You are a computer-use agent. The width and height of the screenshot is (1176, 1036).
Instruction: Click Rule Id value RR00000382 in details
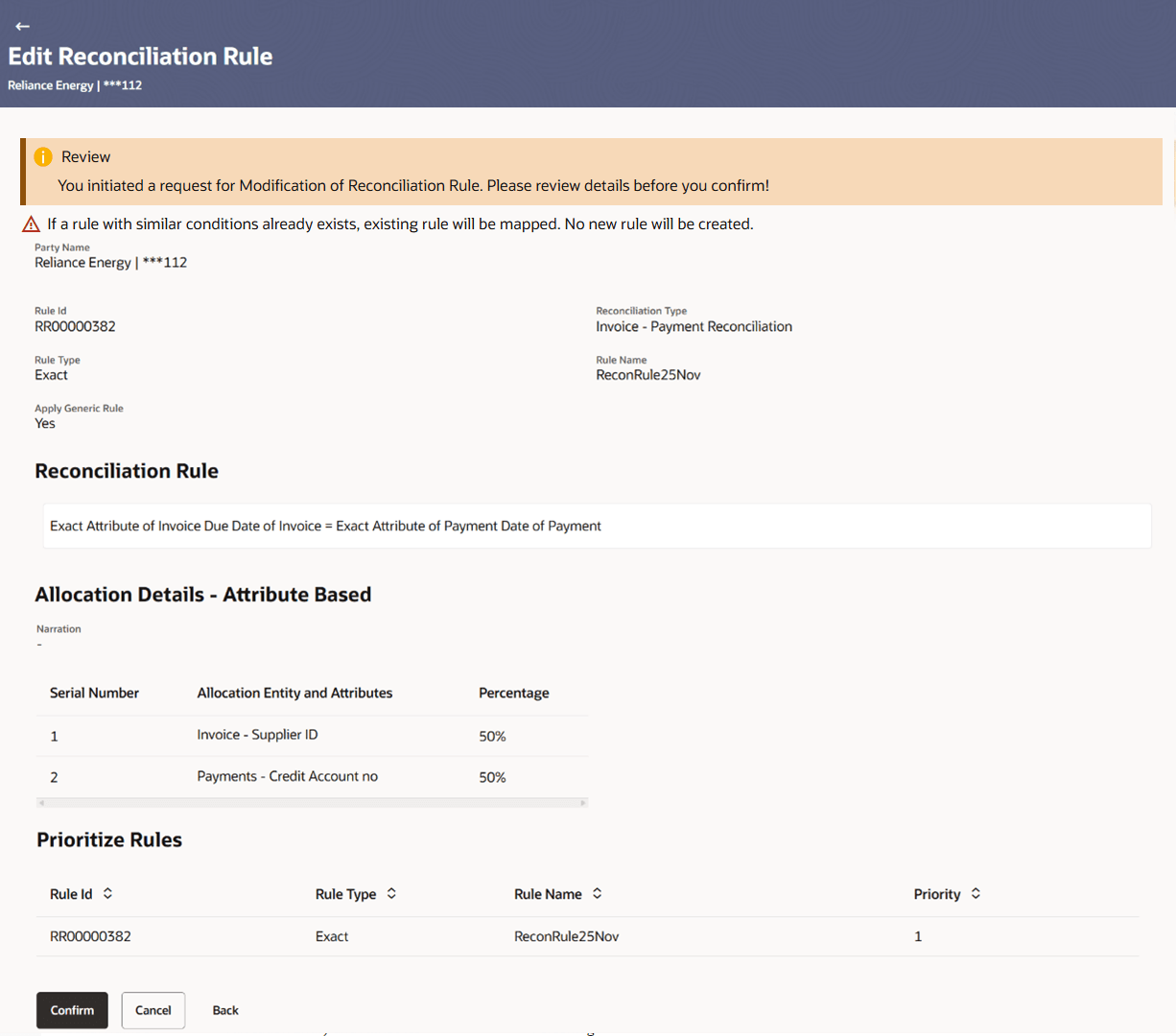[75, 326]
